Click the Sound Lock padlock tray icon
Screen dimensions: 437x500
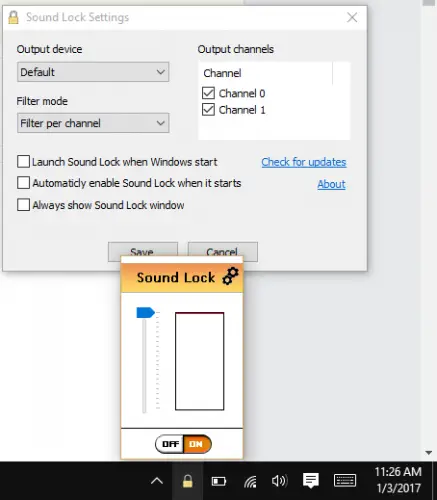(x=188, y=481)
